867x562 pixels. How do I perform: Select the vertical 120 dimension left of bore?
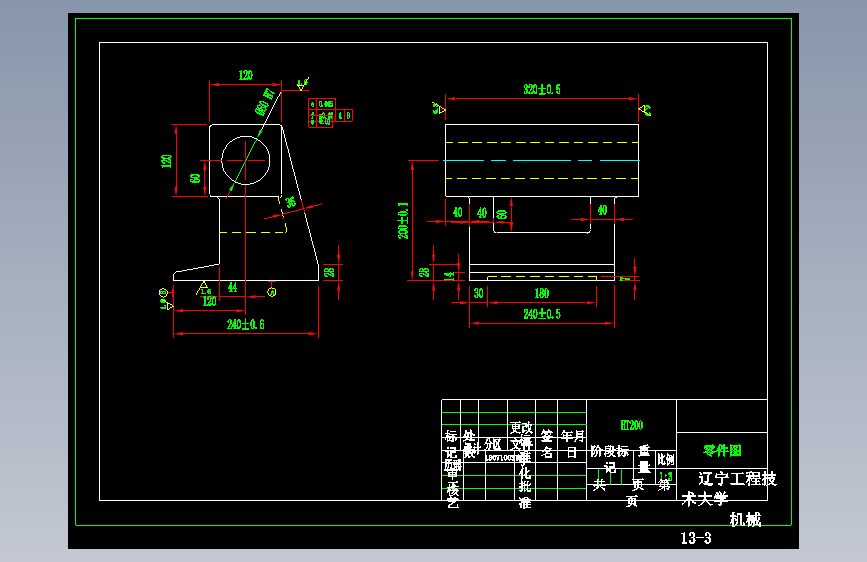166,161
